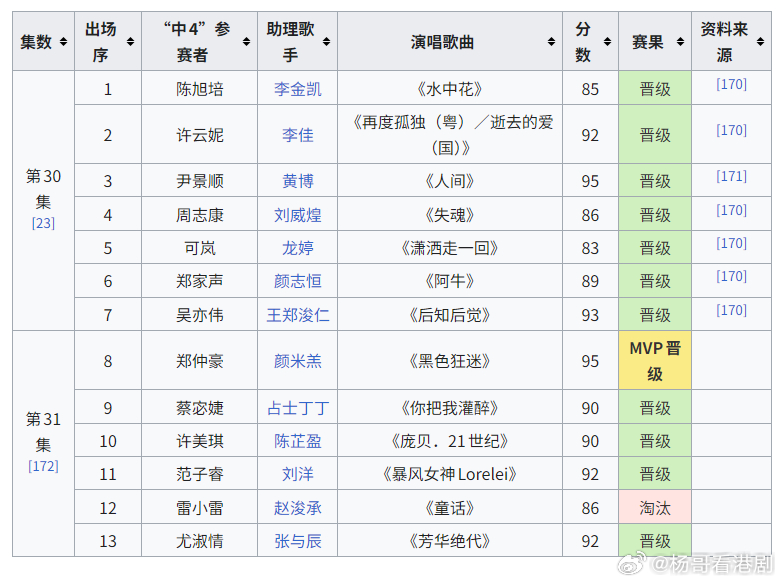This screenshot has width=782, height=583.
Task: Select song title 《后知后觉》
Action: point(450,315)
